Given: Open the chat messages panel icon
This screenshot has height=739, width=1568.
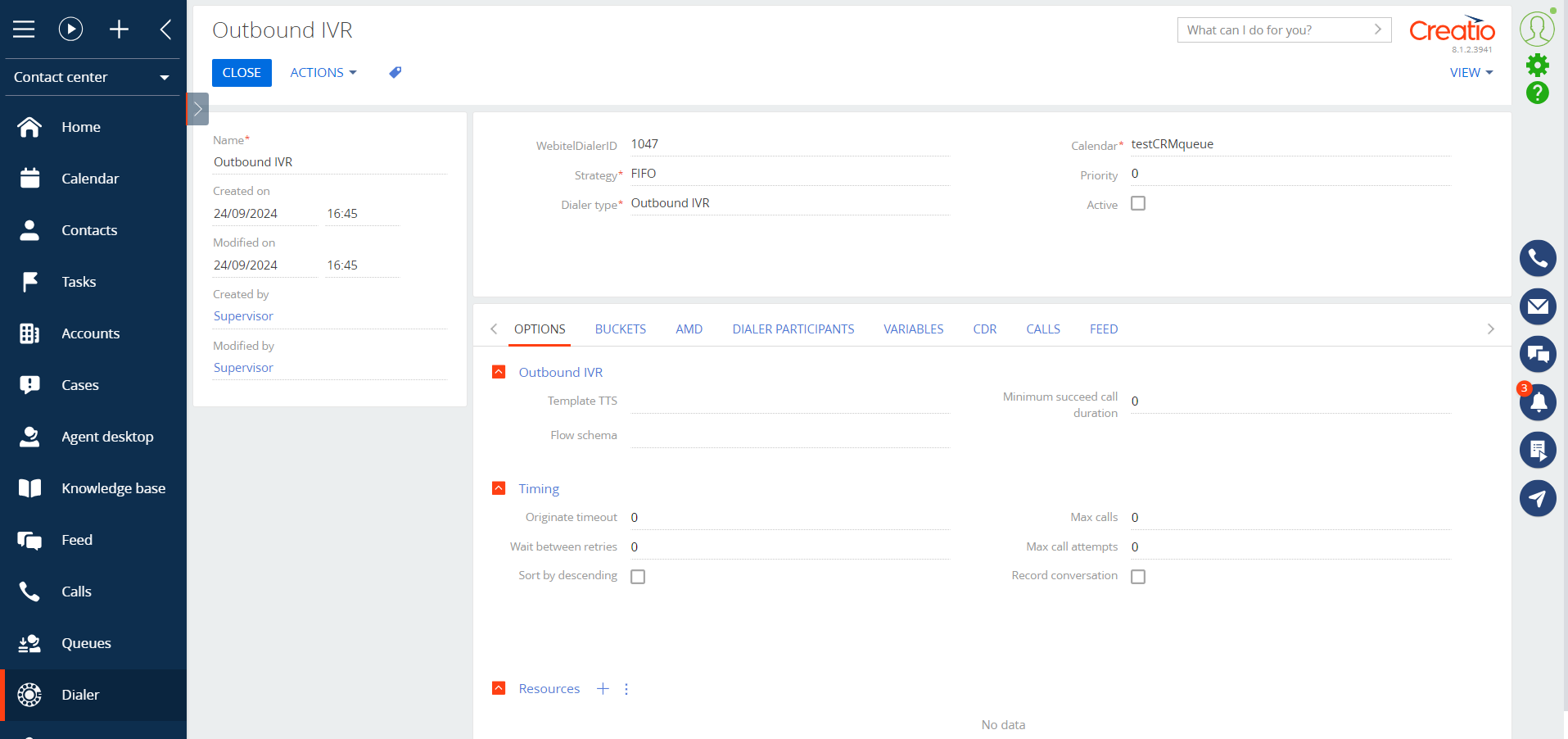Looking at the screenshot, I should 1538,354.
